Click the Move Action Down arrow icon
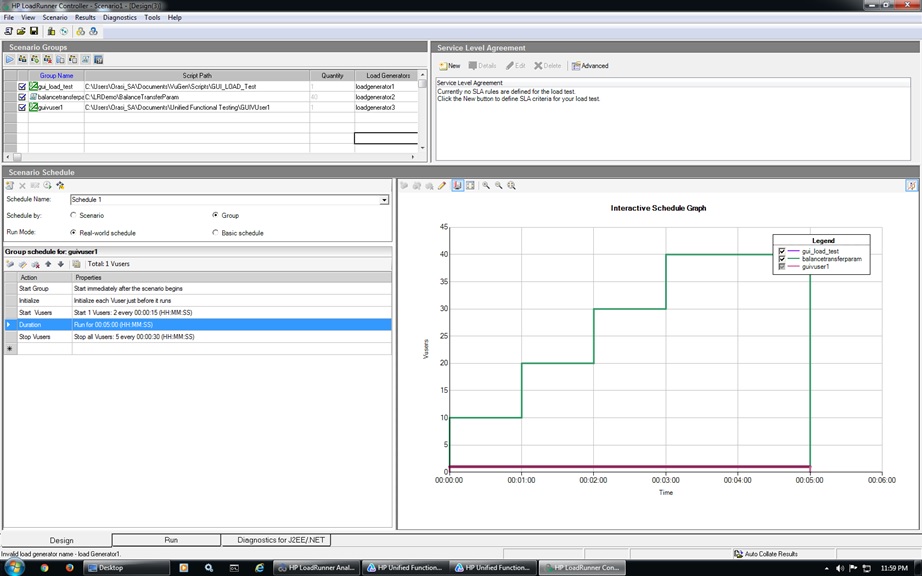Image resolution: width=922 pixels, height=576 pixels. pyautogui.click(x=61, y=264)
